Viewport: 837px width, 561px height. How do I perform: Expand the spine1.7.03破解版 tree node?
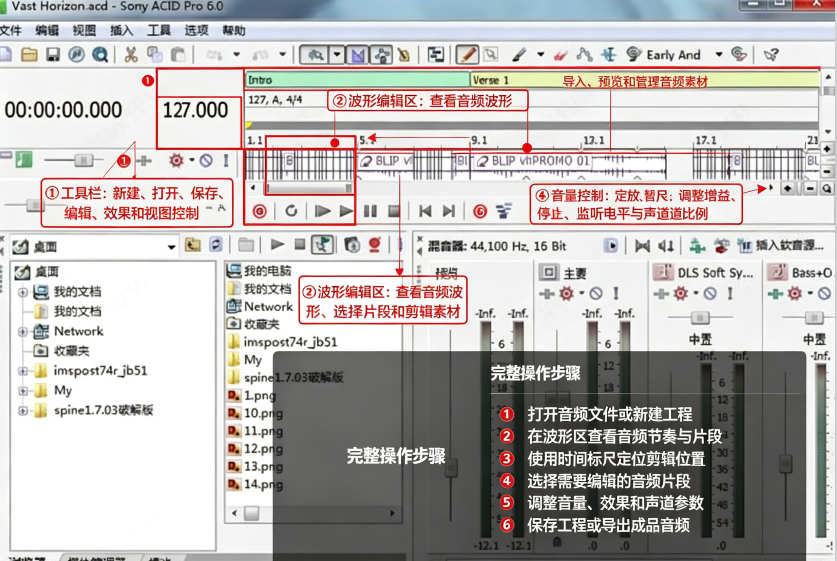[x=22, y=410]
